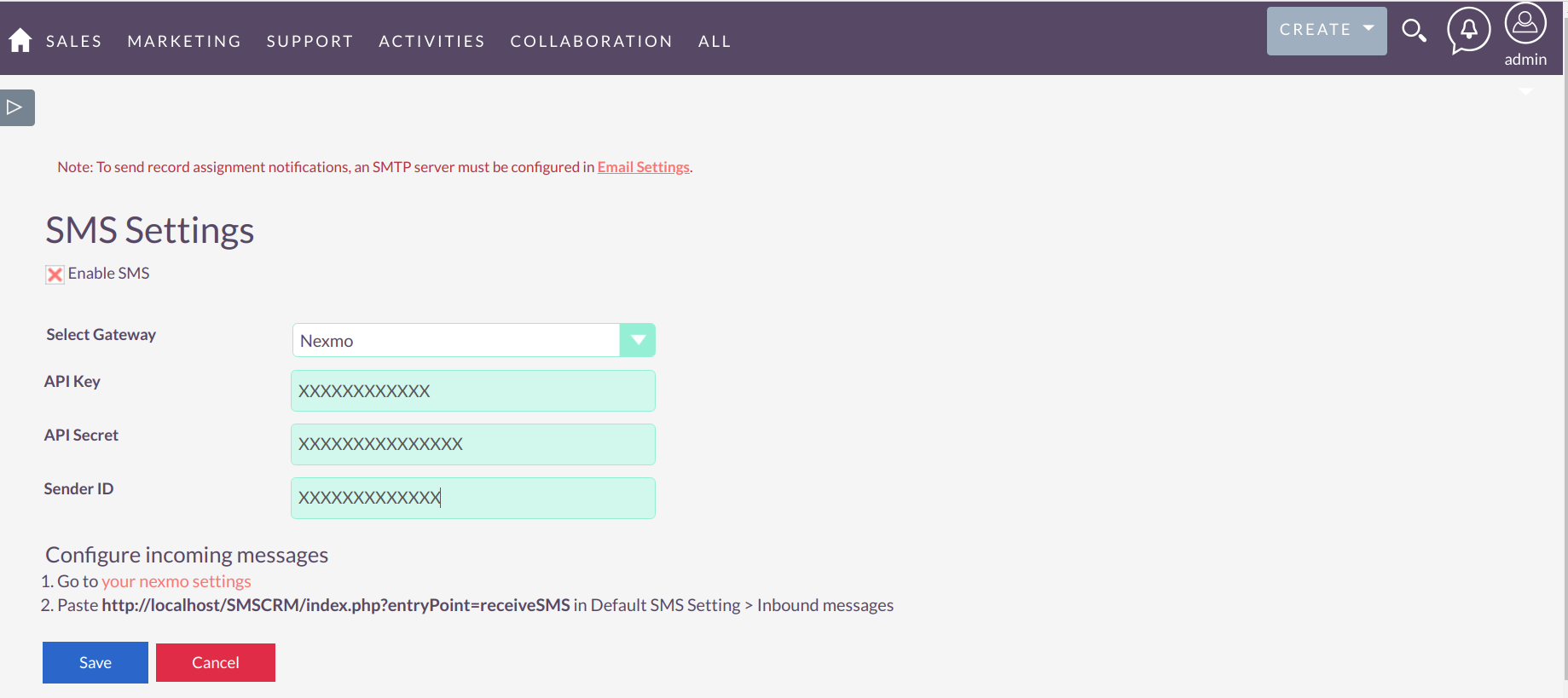
Task: Open the SALES menu
Action: (73, 41)
